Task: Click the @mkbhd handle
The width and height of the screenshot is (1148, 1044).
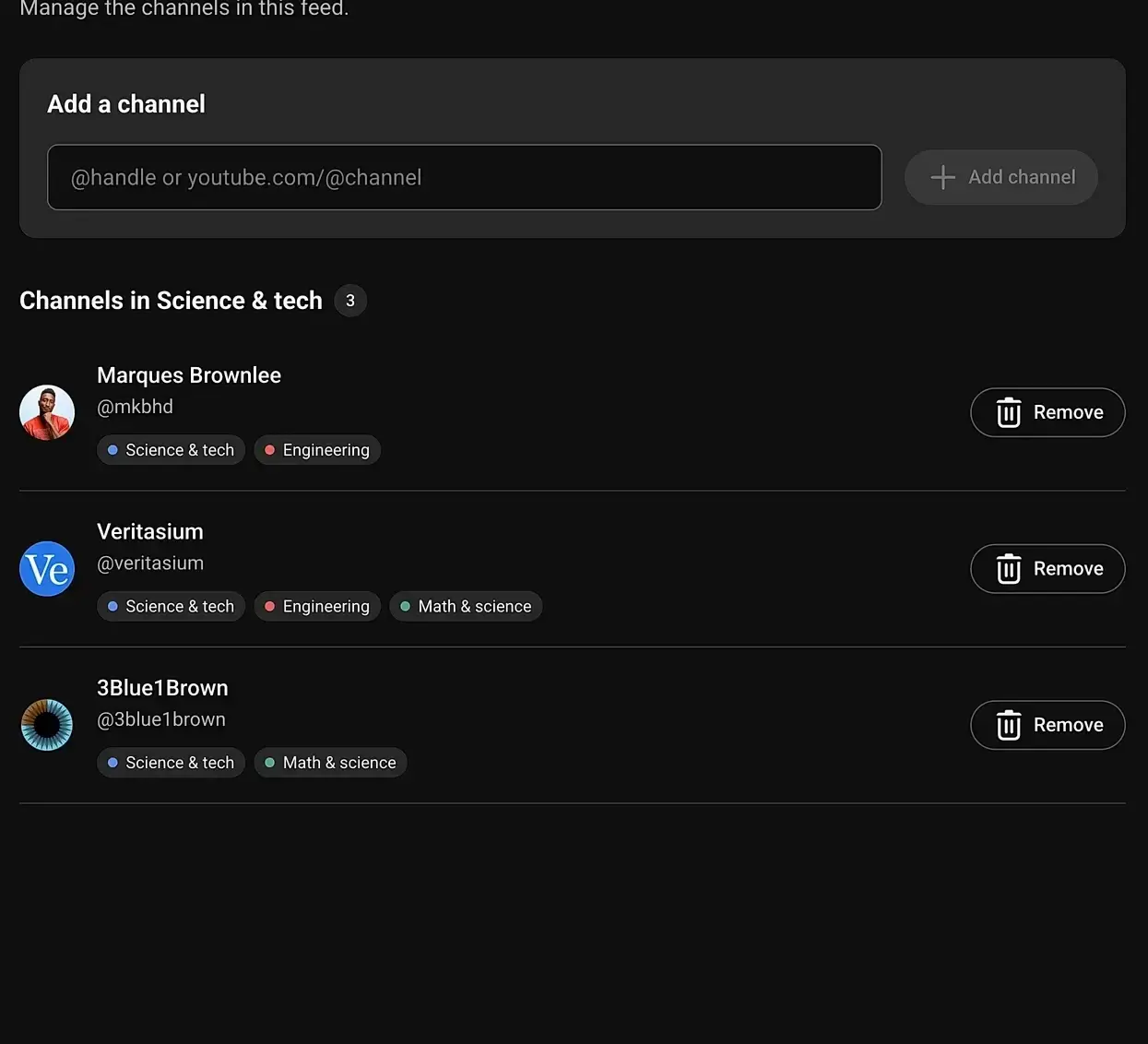Action: pyautogui.click(x=135, y=407)
